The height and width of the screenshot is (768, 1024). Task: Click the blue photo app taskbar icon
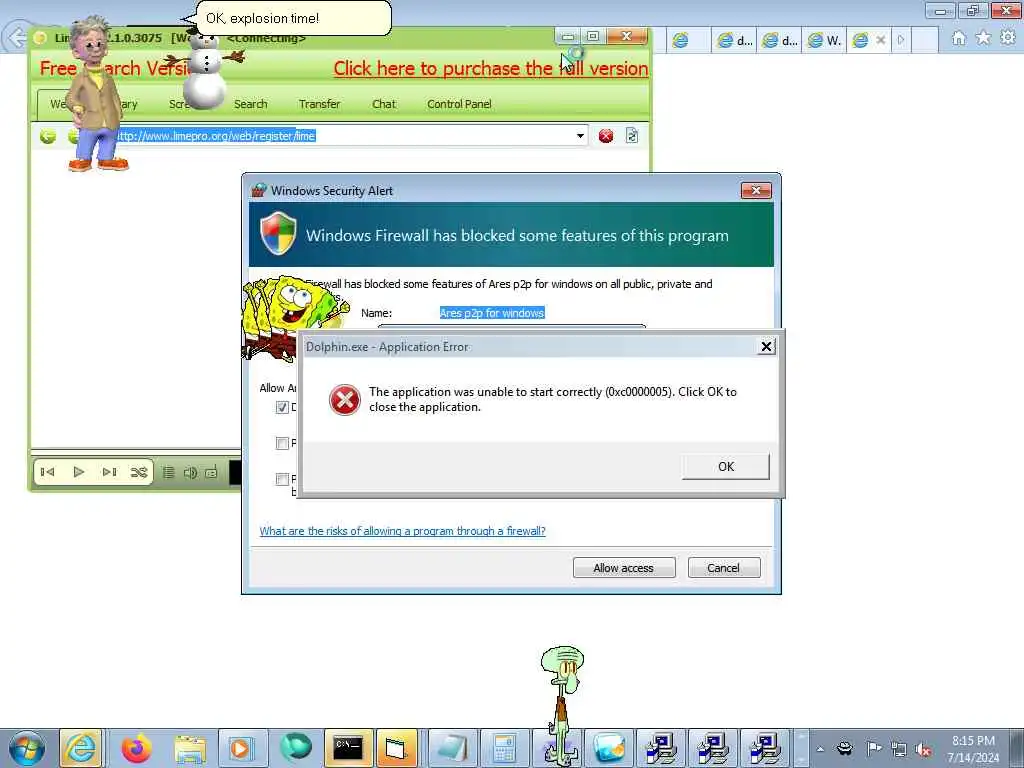[x=609, y=748]
